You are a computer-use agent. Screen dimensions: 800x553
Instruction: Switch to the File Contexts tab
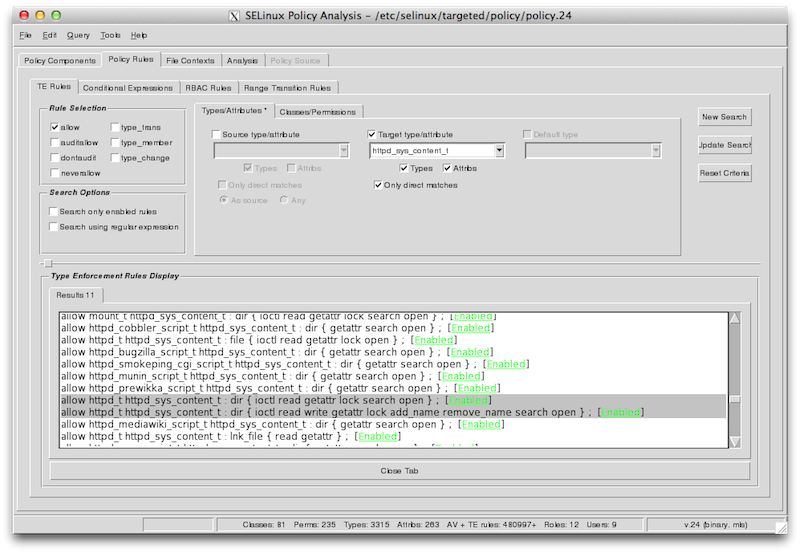pos(190,61)
